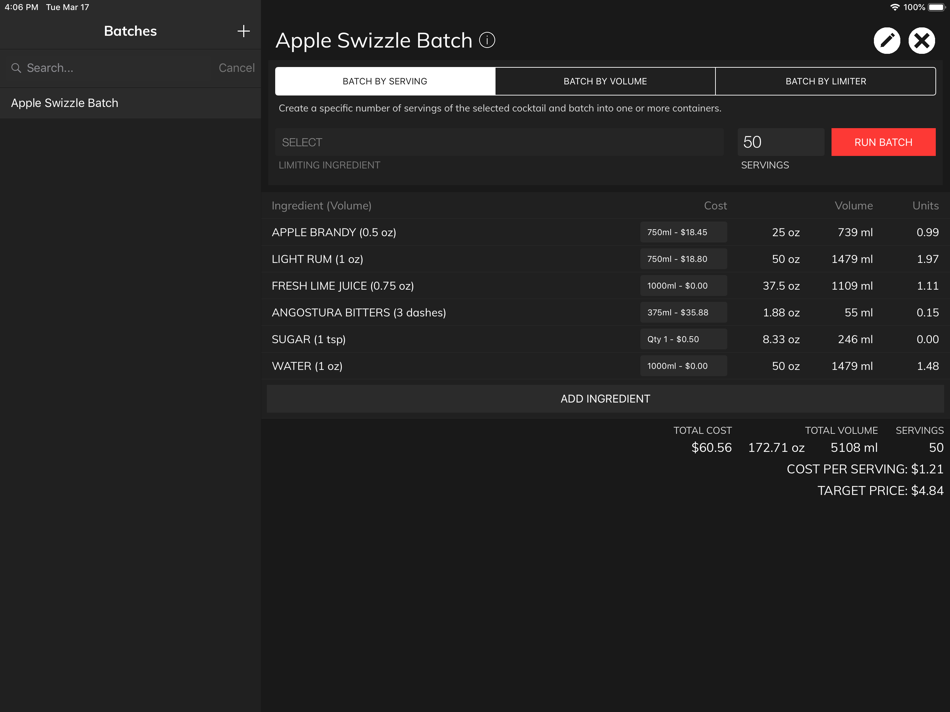Edit batch with the pencil icon
The image size is (950, 712).
(x=886, y=41)
